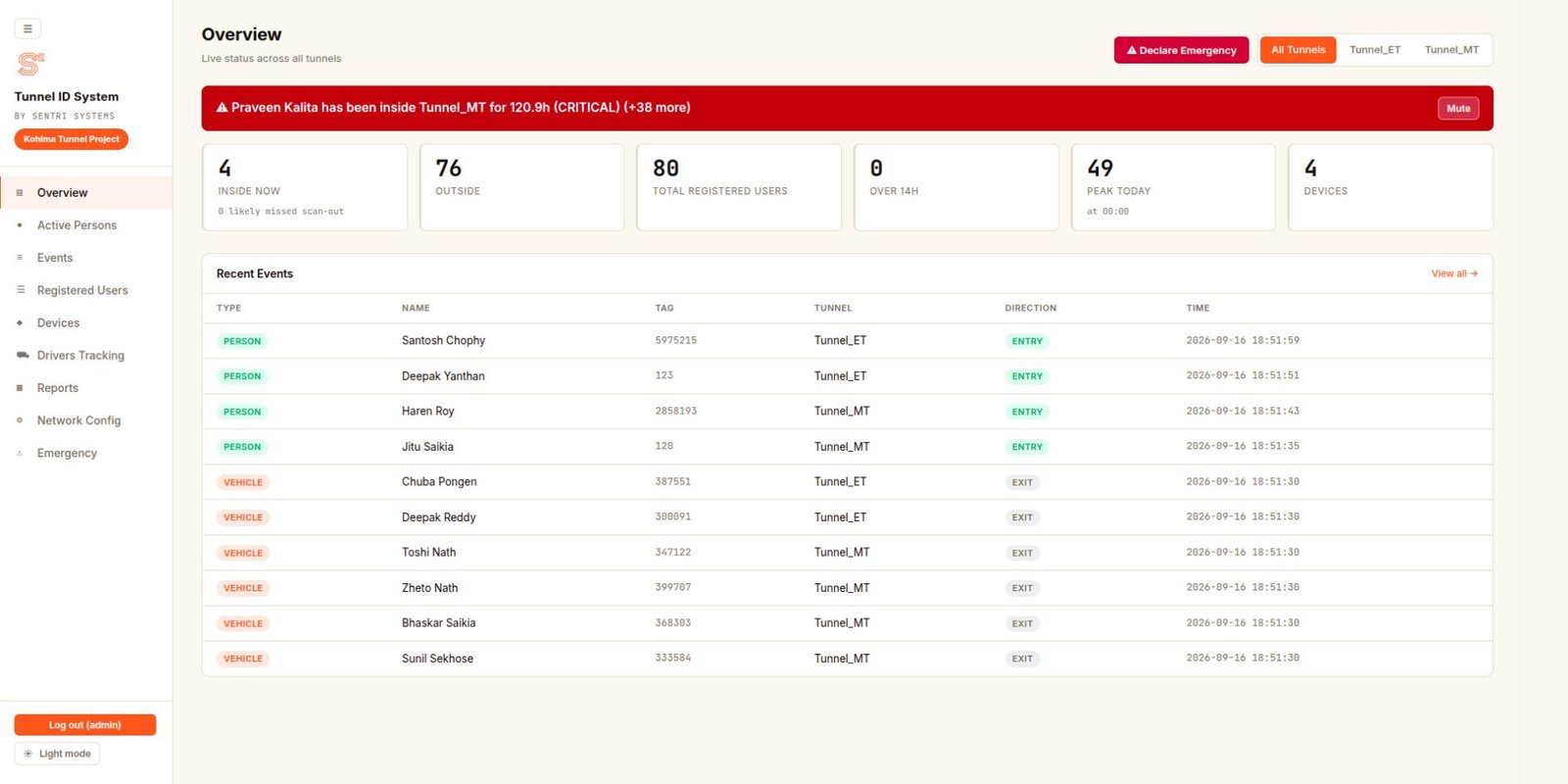Screen dimensions: 1568x784
Task: Click the Events sidebar icon
Action: 20,258
